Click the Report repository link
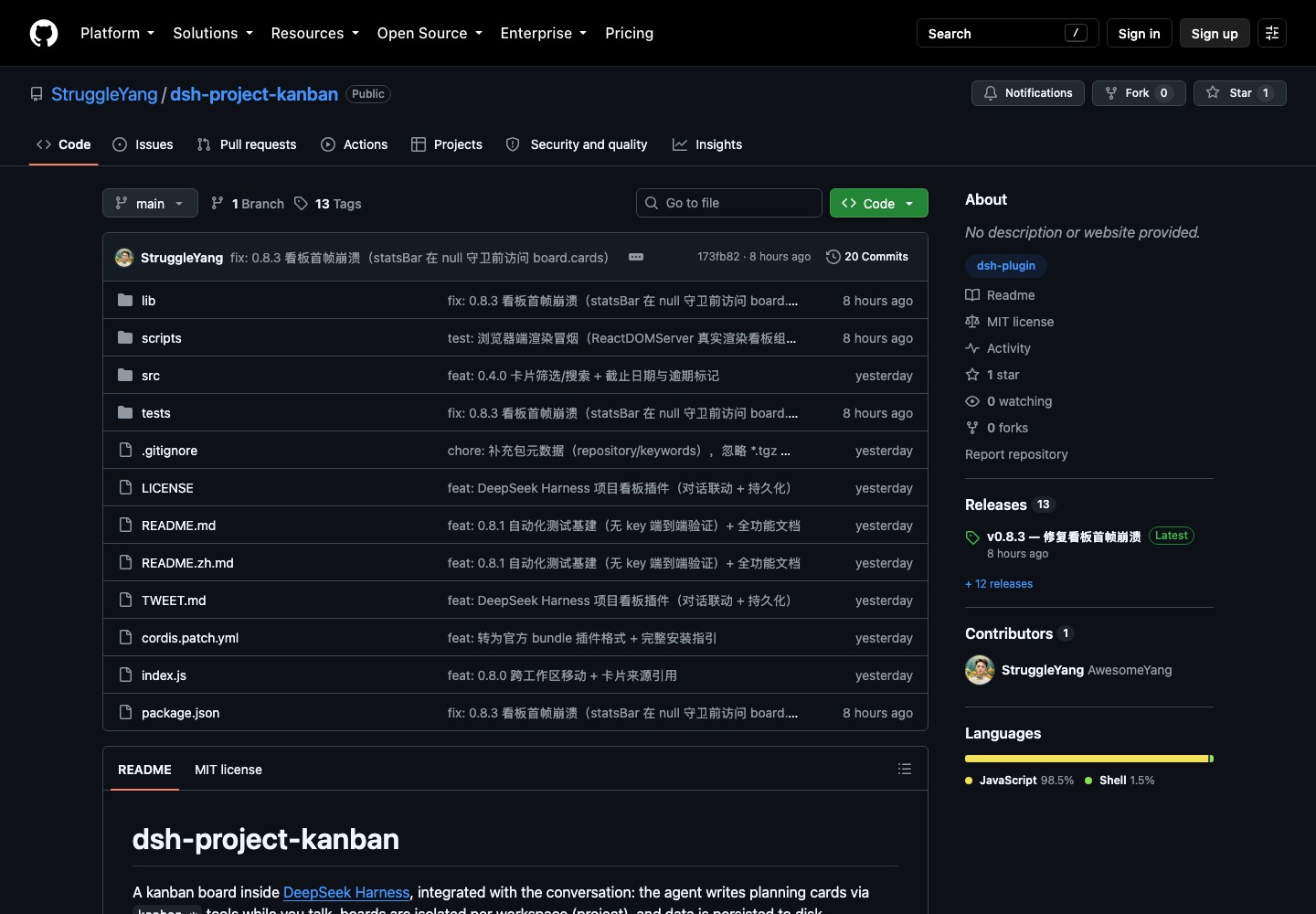This screenshot has height=914, width=1316. pyautogui.click(x=1016, y=454)
